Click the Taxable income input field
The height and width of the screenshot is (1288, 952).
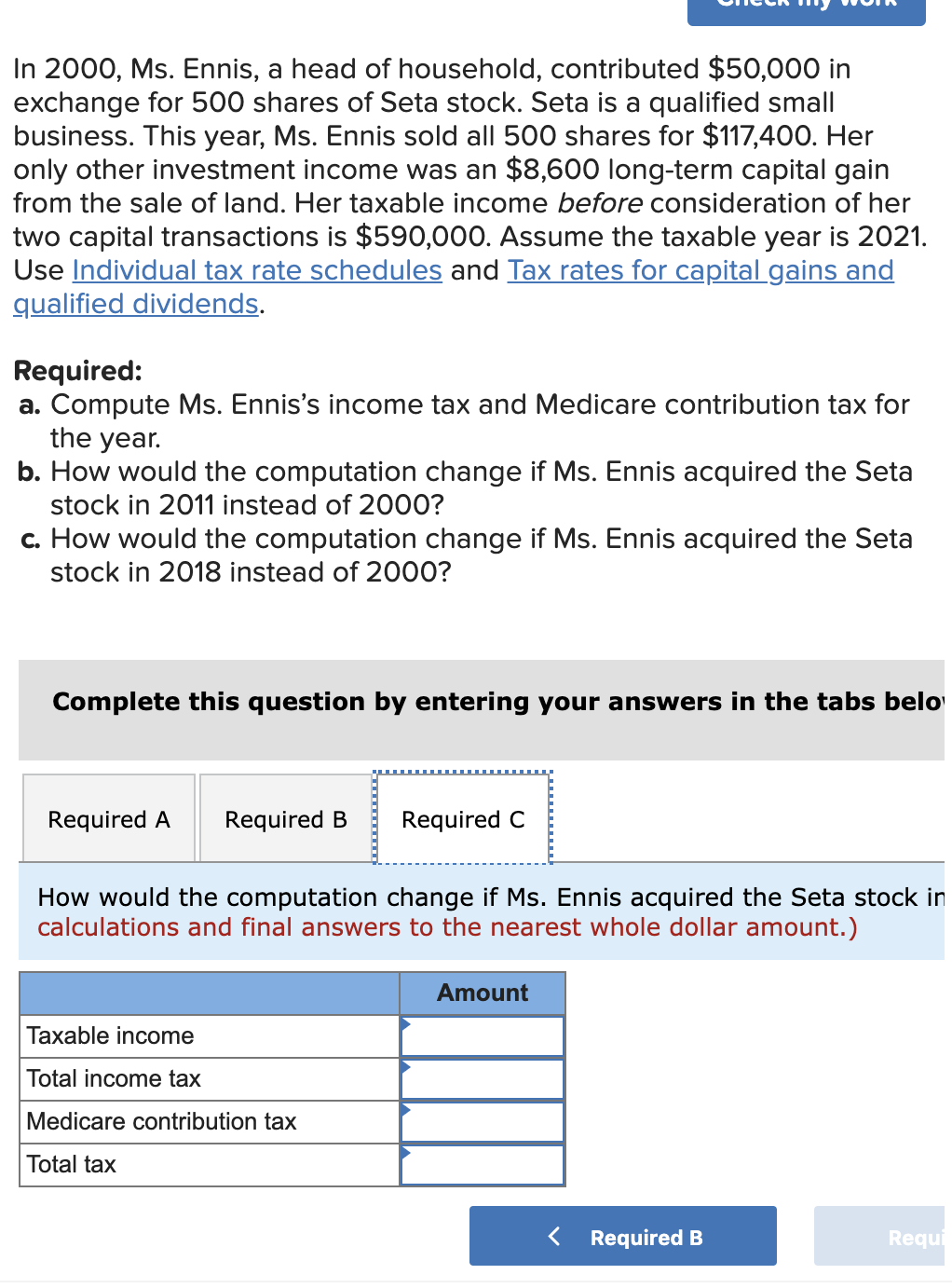point(482,1035)
